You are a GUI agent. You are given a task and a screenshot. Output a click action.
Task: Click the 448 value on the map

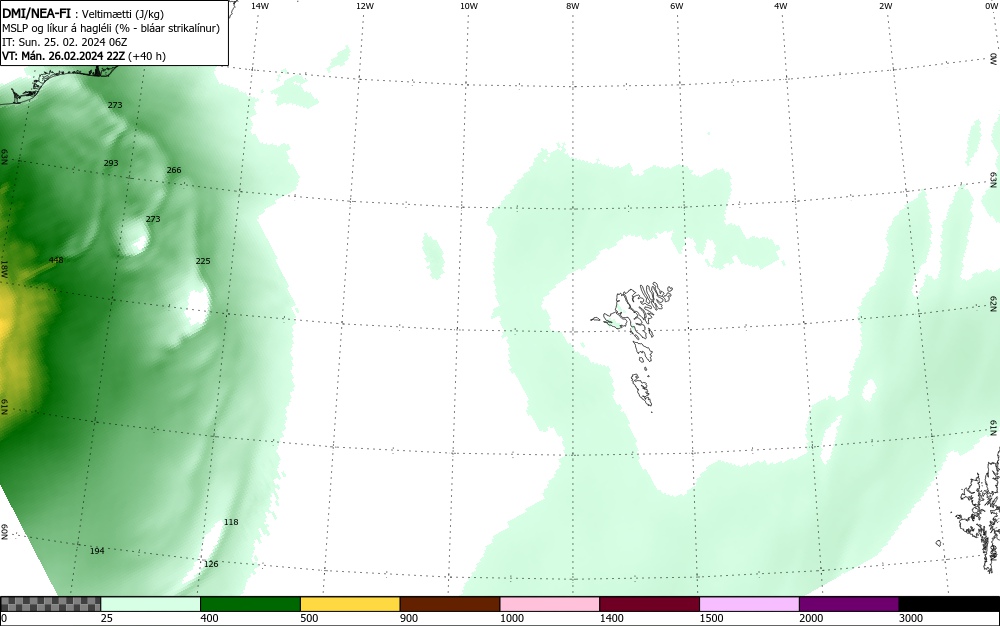click(x=56, y=260)
